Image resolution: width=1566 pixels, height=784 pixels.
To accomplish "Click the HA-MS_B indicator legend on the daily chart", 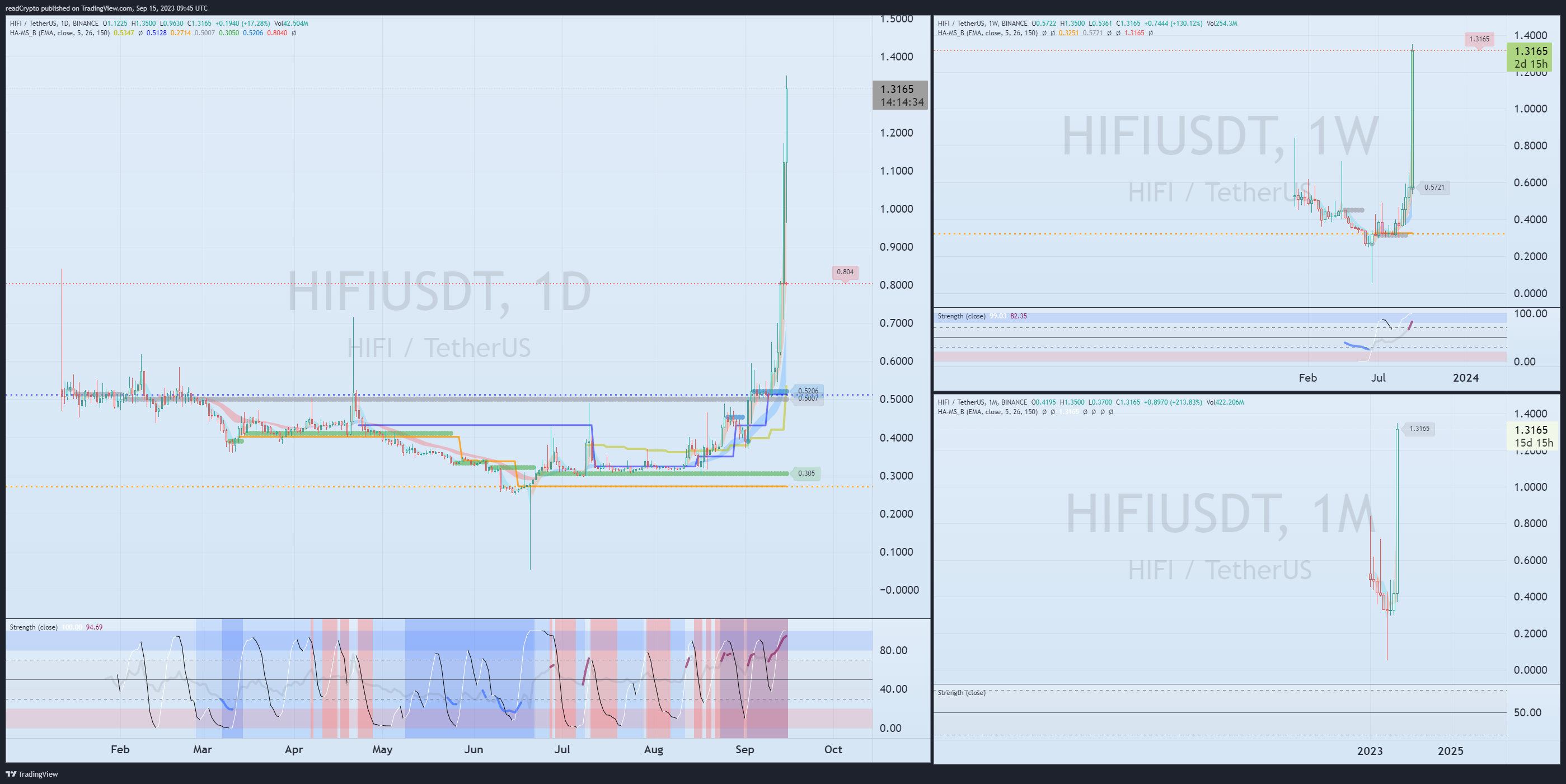I will pos(59,33).
